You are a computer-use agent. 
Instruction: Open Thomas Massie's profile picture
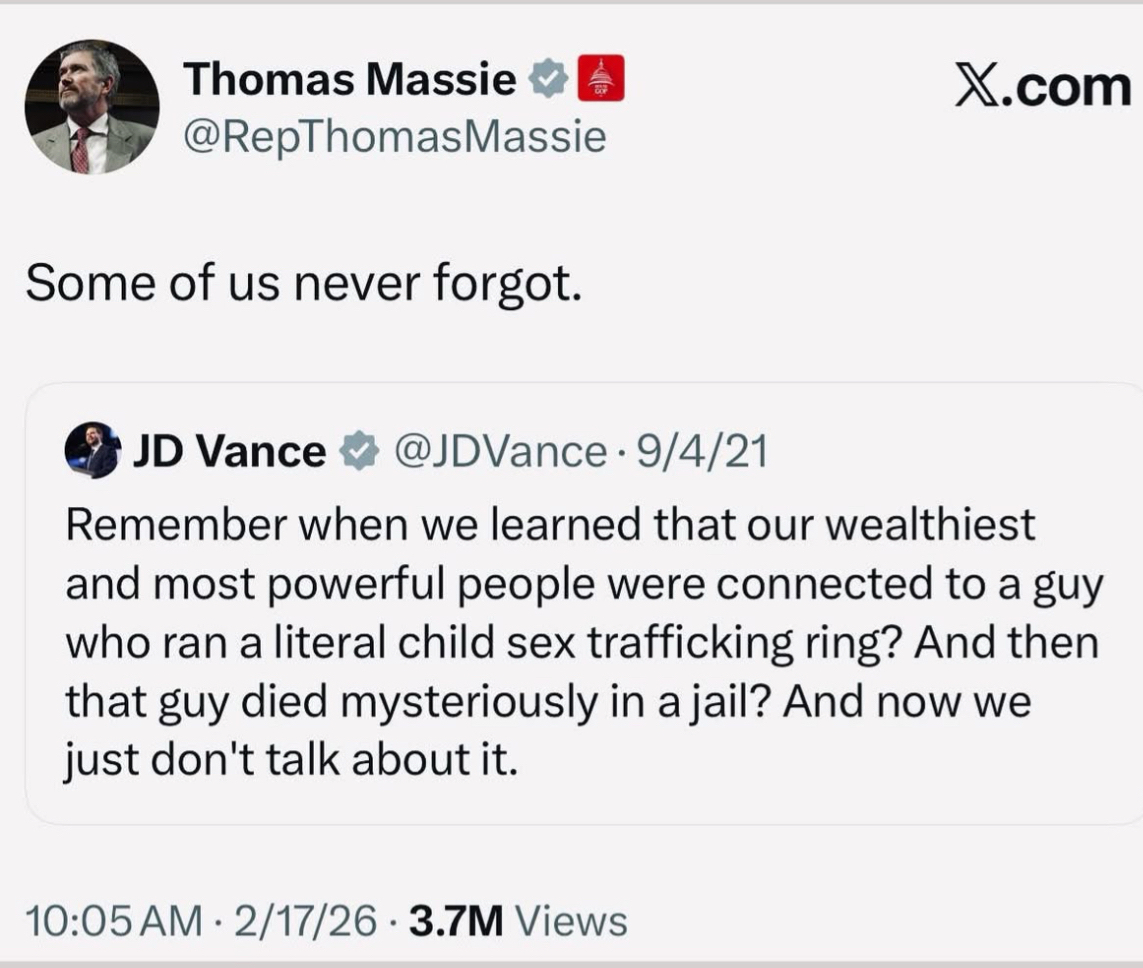point(91,107)
